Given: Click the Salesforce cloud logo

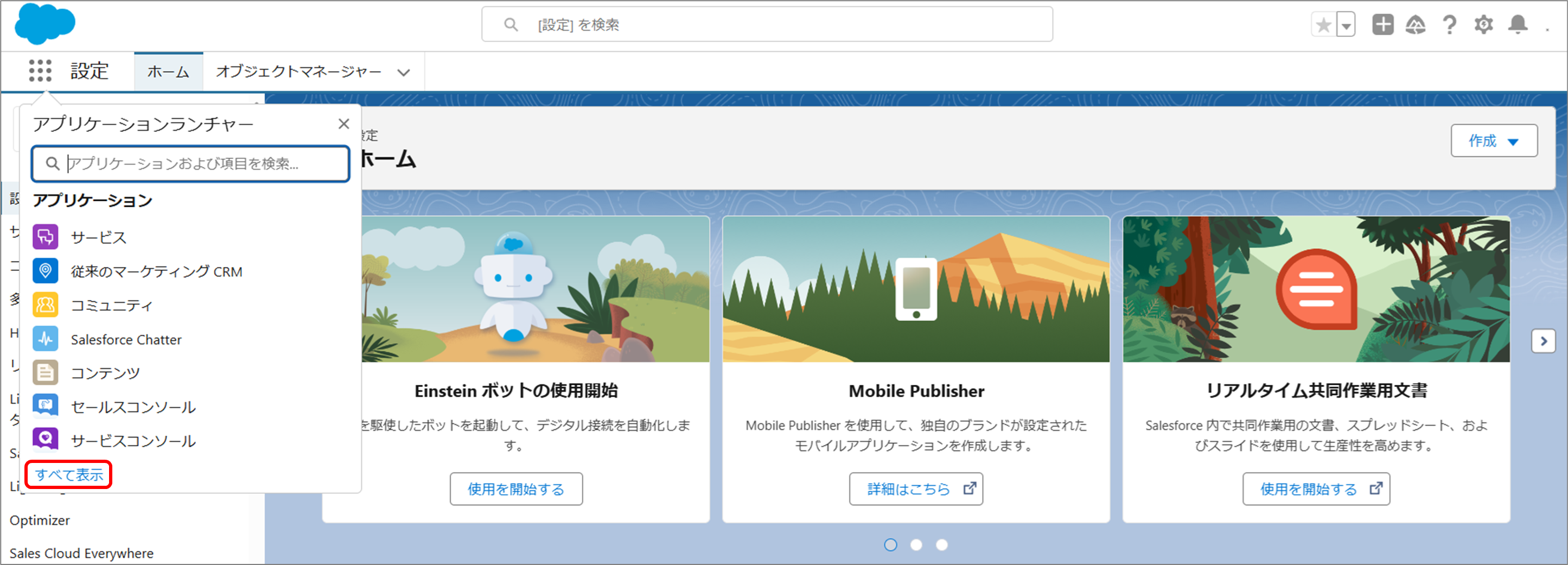Looking at the screenshot, I should [x=45, y=24].
